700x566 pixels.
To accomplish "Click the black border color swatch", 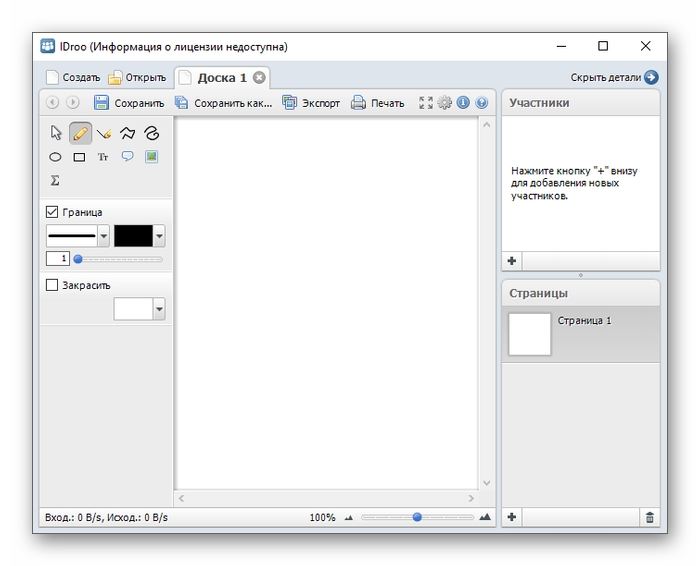I will (133, 236).
